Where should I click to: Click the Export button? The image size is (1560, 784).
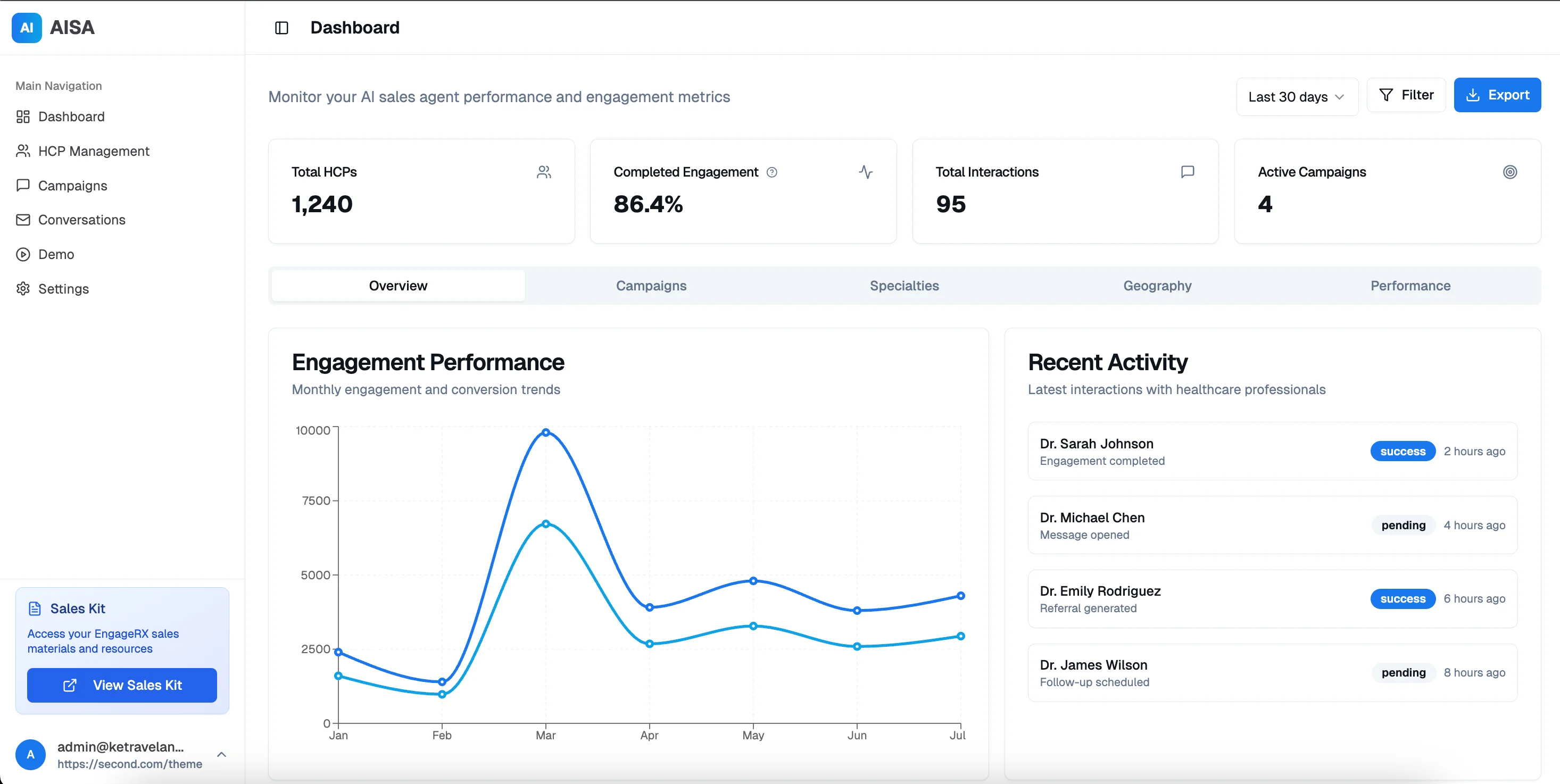point(1497,95)
